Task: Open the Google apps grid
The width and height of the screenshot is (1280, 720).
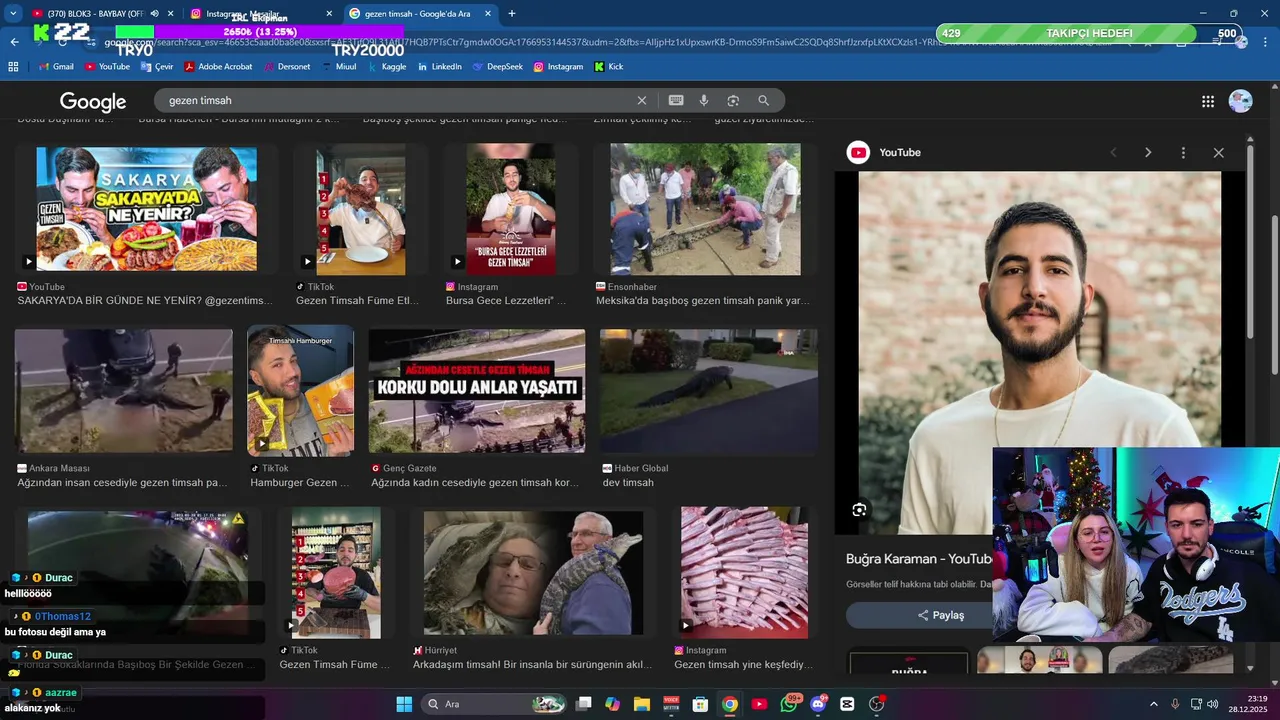Action: click(x=1208, y=101)
